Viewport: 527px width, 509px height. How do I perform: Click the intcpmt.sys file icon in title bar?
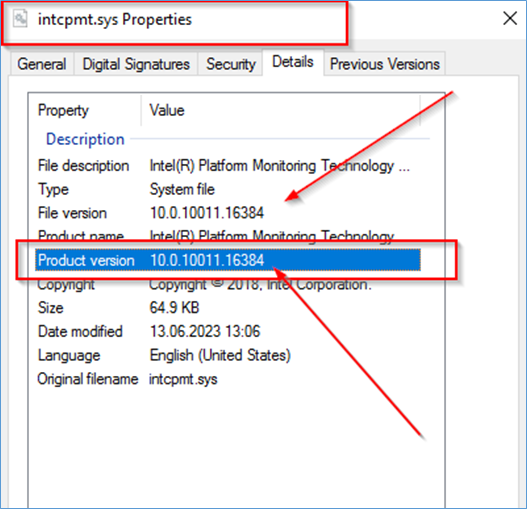[x=20, y=19]
